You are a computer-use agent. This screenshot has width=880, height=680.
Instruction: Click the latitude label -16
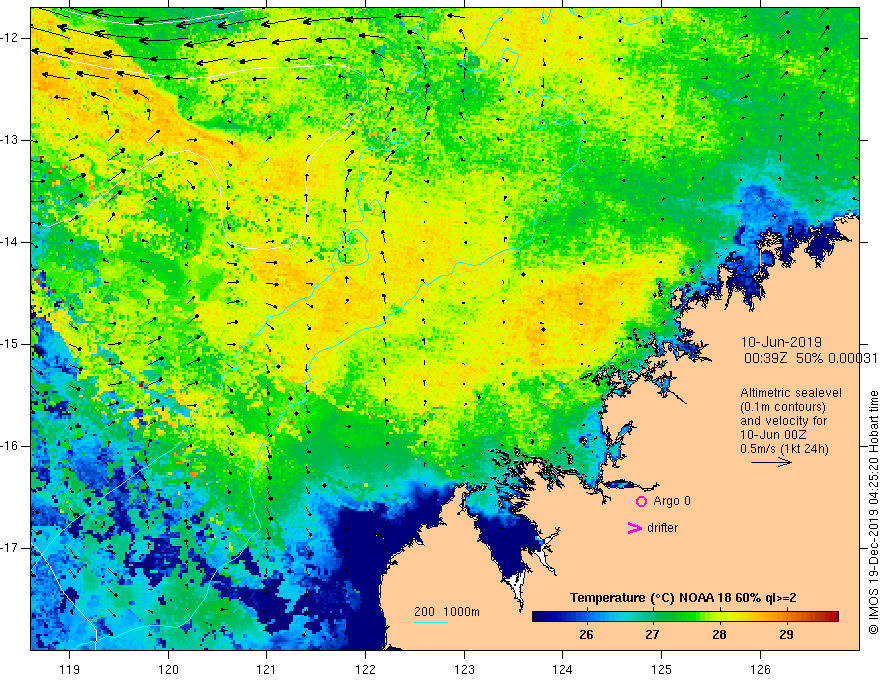[x=11, y=446]
